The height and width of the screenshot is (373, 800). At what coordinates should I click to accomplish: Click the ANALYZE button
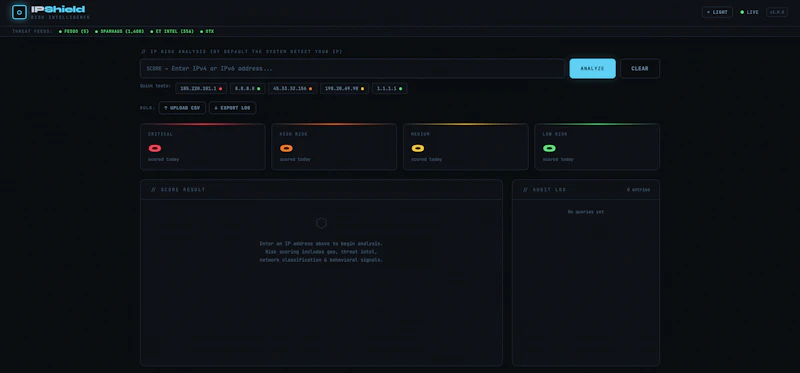[592, 68]
